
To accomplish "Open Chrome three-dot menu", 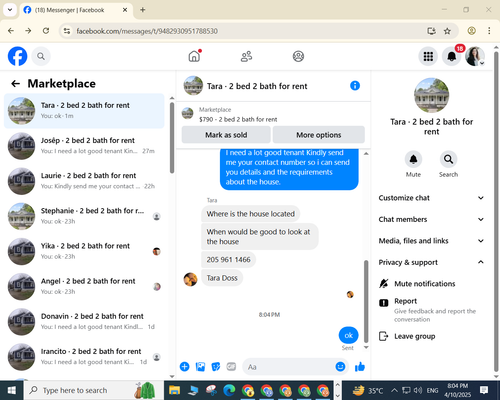I will (x=489, y=31).
